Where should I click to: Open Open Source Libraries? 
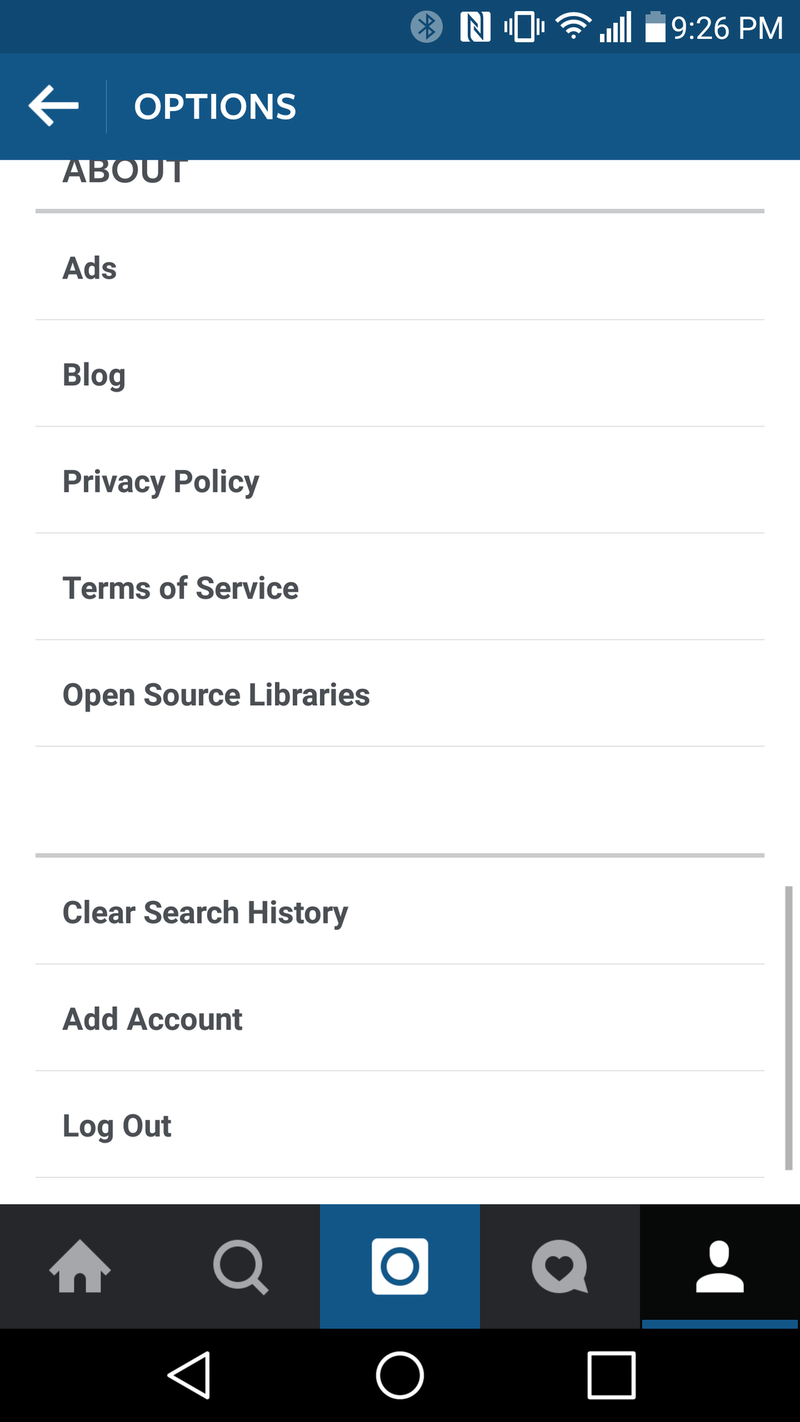pos(400,694)
